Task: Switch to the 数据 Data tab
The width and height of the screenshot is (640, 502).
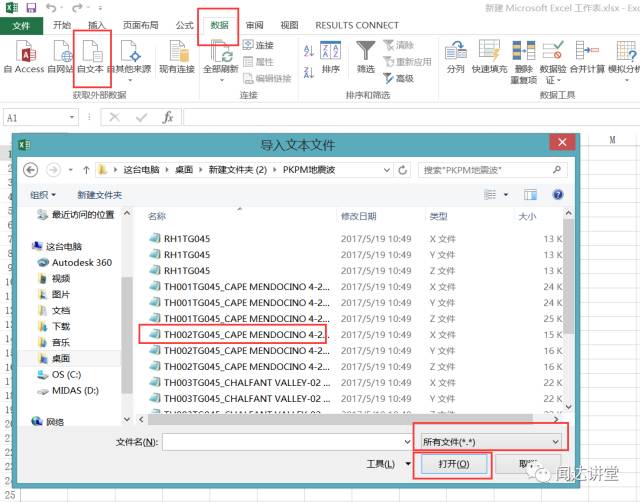Action: [x=219, y=25]
